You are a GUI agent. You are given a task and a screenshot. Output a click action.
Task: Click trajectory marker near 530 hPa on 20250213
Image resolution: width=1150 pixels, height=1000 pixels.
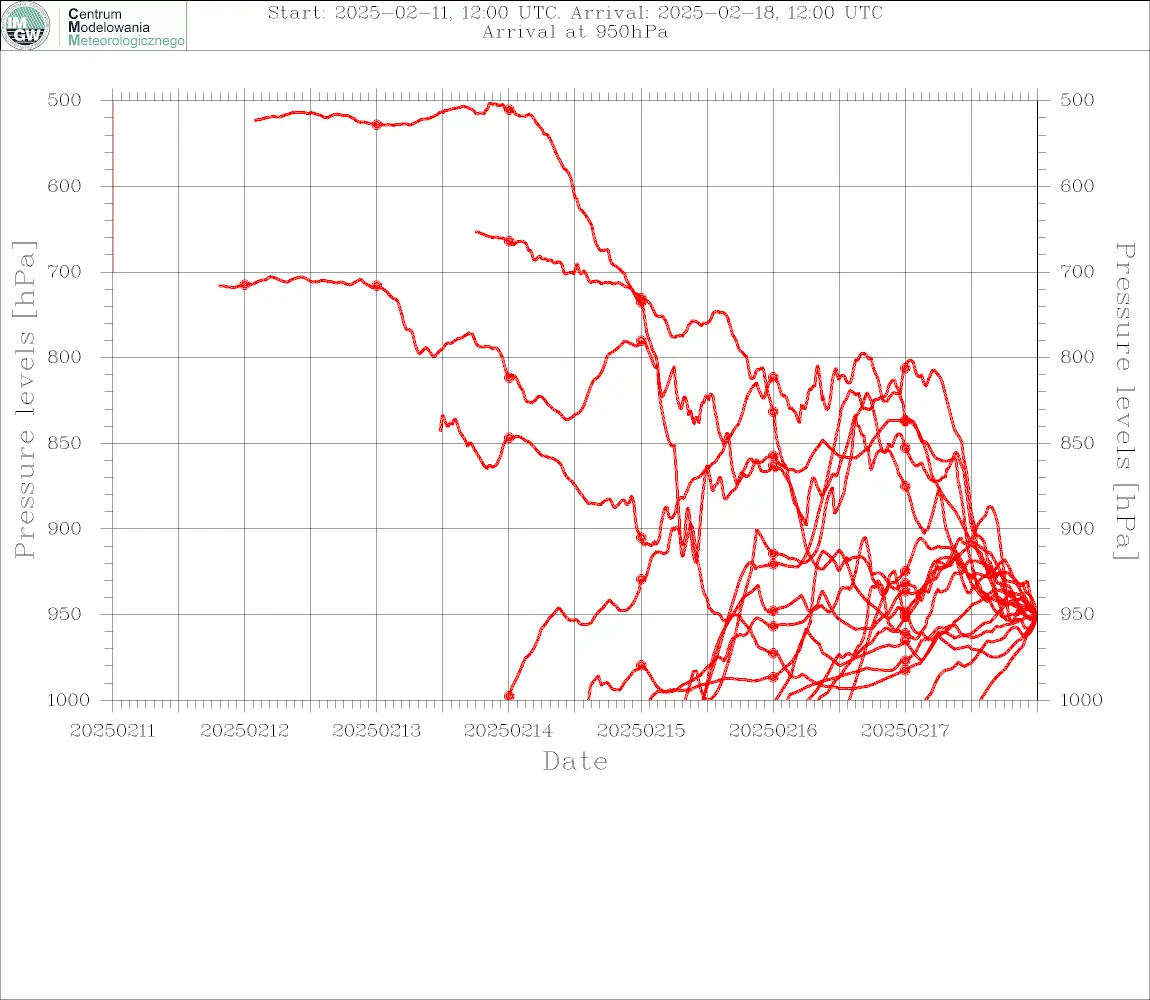[377, 125]
